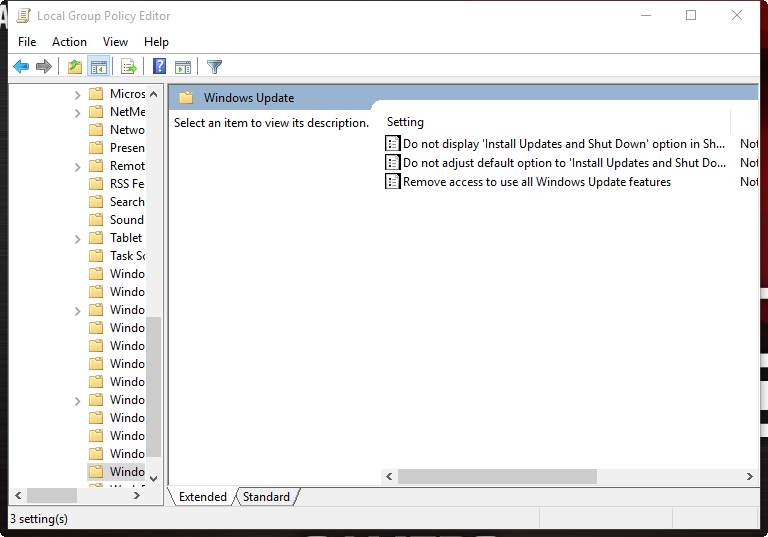Image resolution: width=768 pixels, height=537 pixels.
Task: Click policy icon beside 'Do not display Install Updates'
Action: click(x=392, y=143)
